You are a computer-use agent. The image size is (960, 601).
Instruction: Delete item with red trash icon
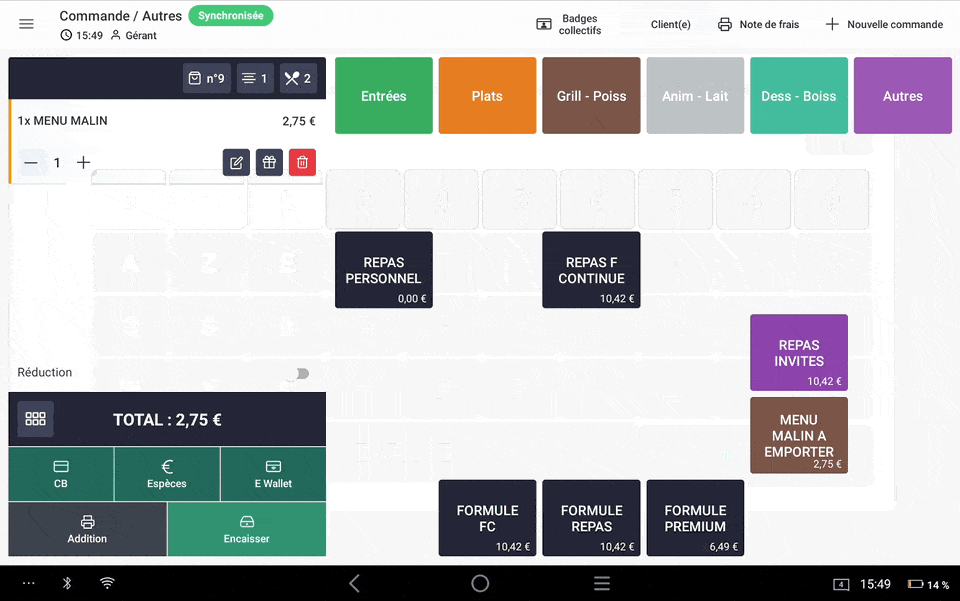point(302,162)
